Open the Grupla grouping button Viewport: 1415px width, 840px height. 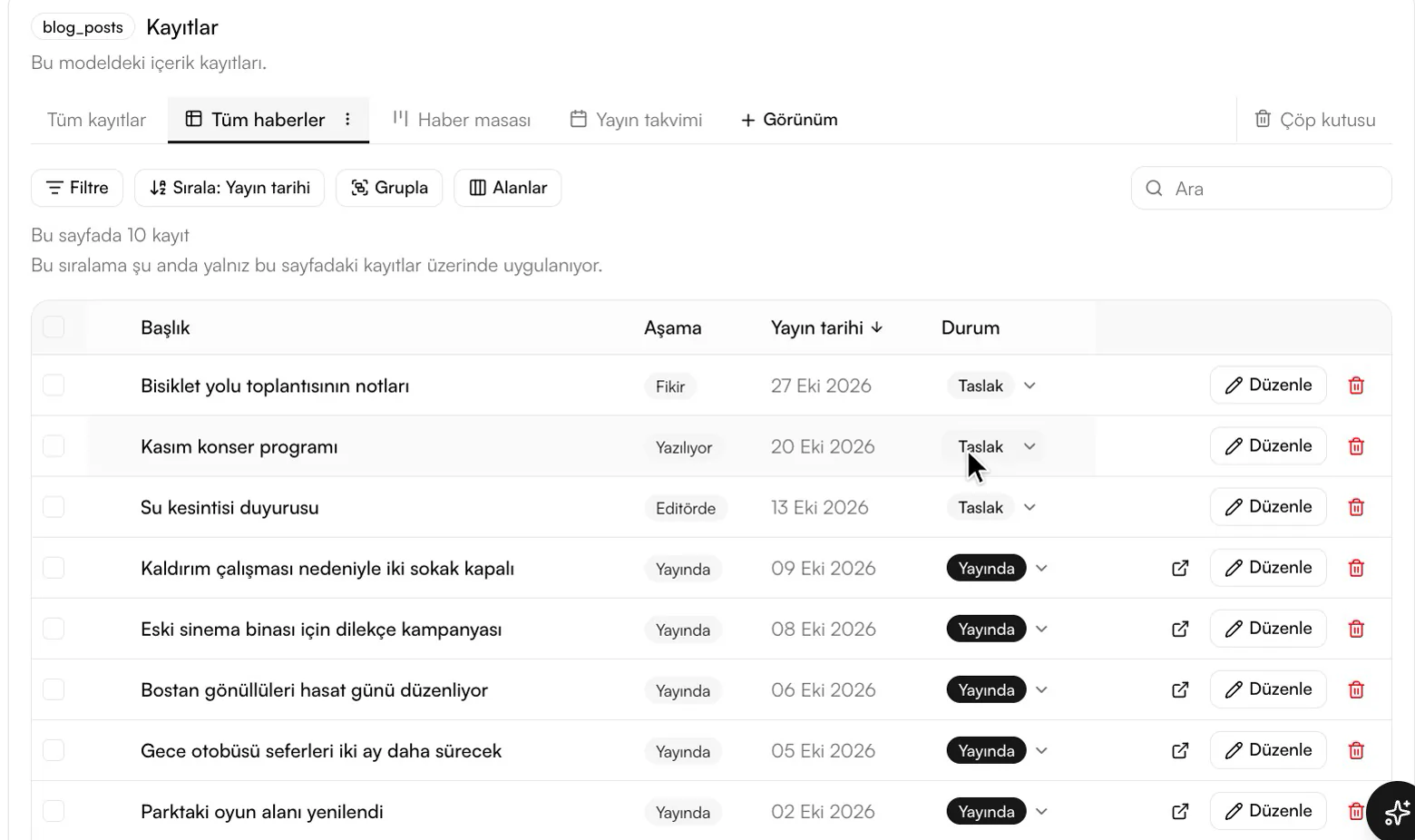coord(389,188)
